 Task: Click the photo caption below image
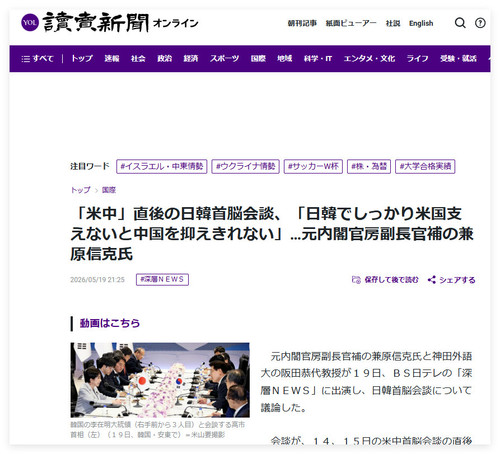point(158,430)
